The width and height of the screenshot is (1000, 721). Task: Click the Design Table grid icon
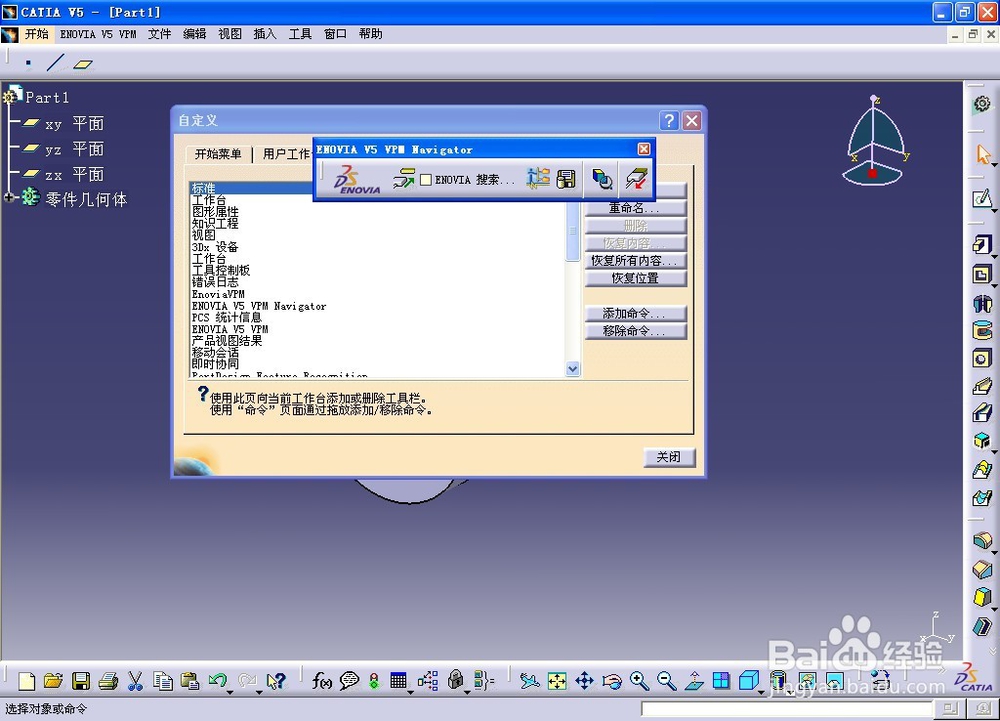point(399,681)
